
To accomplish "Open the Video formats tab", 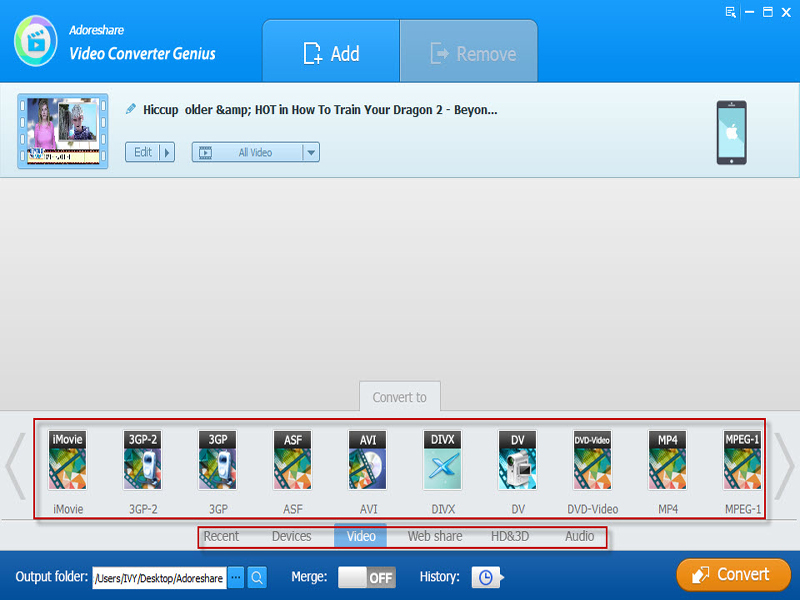I will coord(361,536).
